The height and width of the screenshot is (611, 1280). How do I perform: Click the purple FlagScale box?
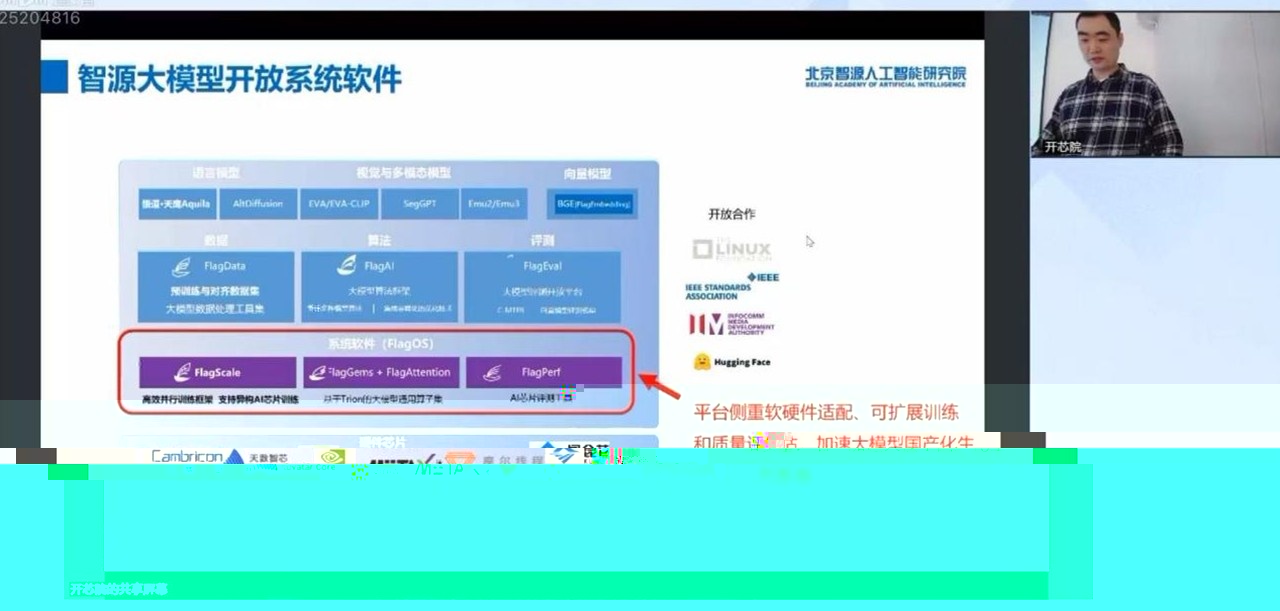(x=217, y=372)
